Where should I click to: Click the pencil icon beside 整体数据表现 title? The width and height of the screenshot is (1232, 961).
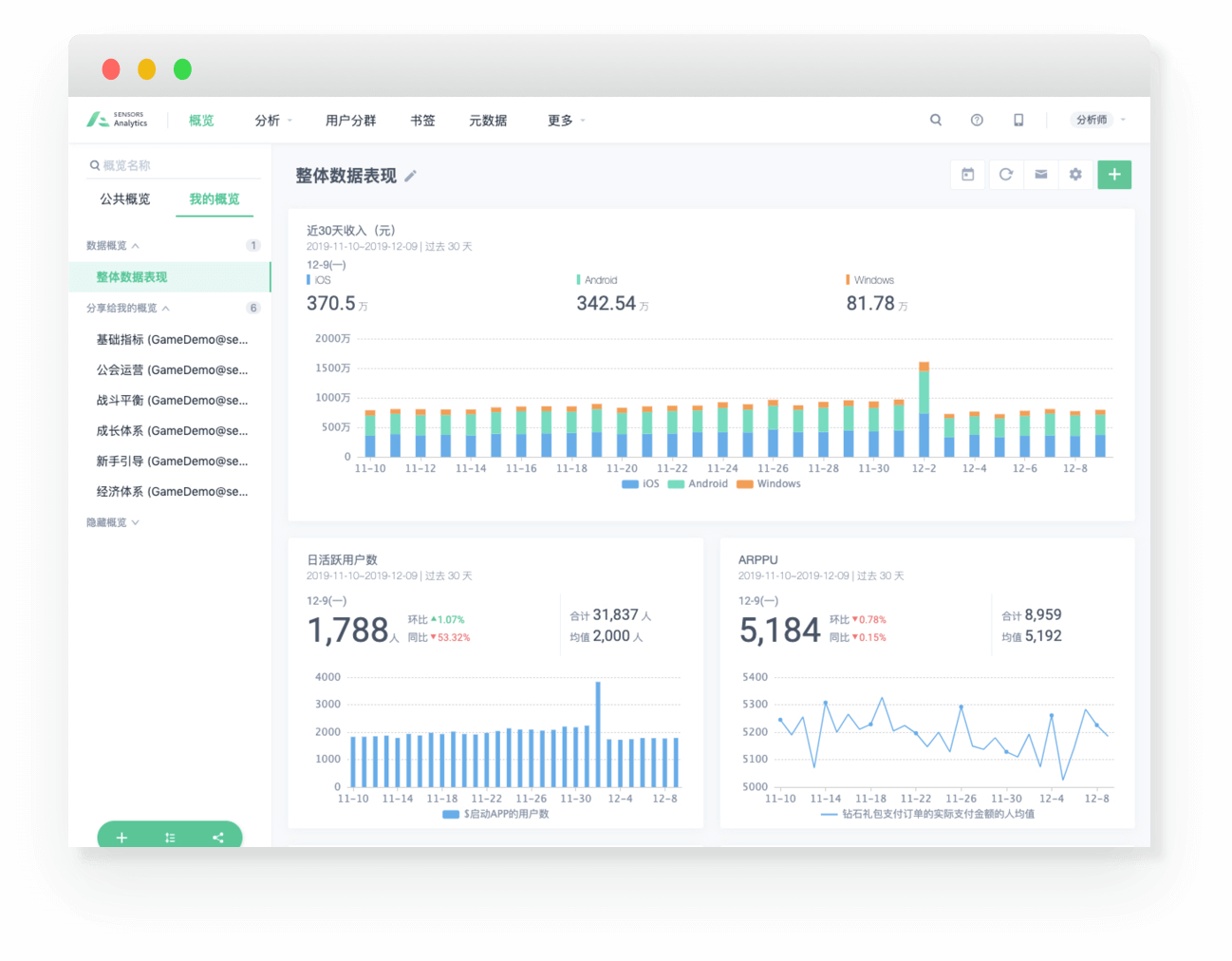pyautogui.click(x=410, y=176)
